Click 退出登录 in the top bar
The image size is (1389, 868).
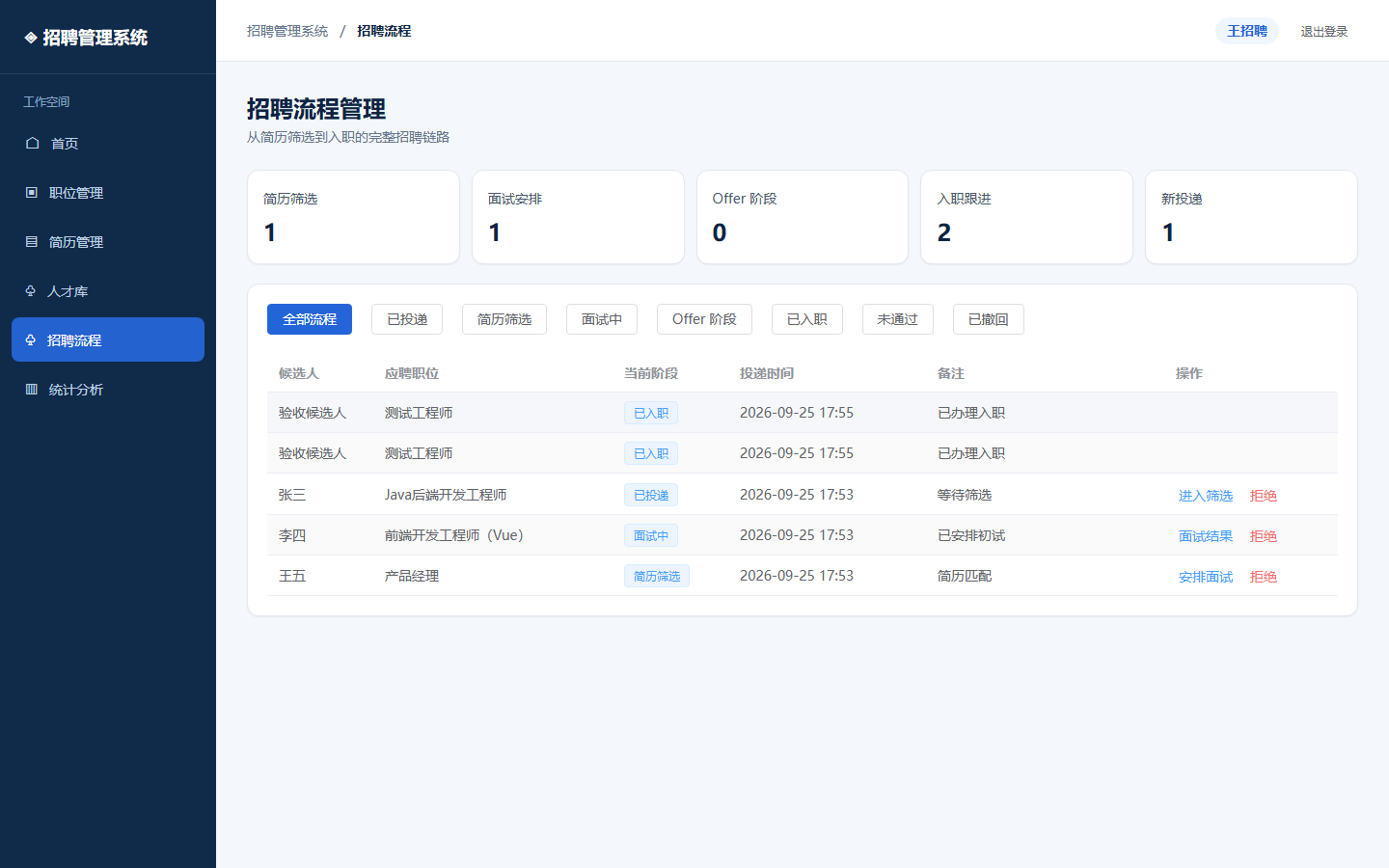1323,31
